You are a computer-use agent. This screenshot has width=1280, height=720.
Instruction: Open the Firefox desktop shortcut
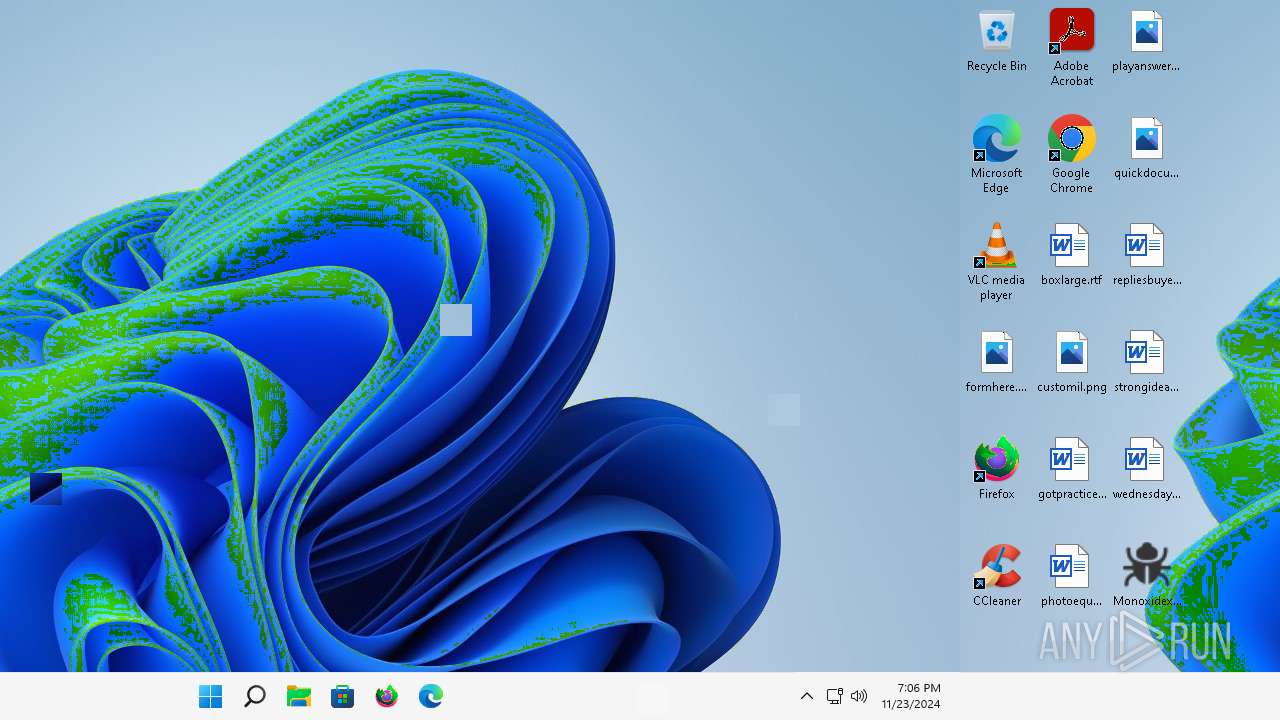tap(996, 469)
